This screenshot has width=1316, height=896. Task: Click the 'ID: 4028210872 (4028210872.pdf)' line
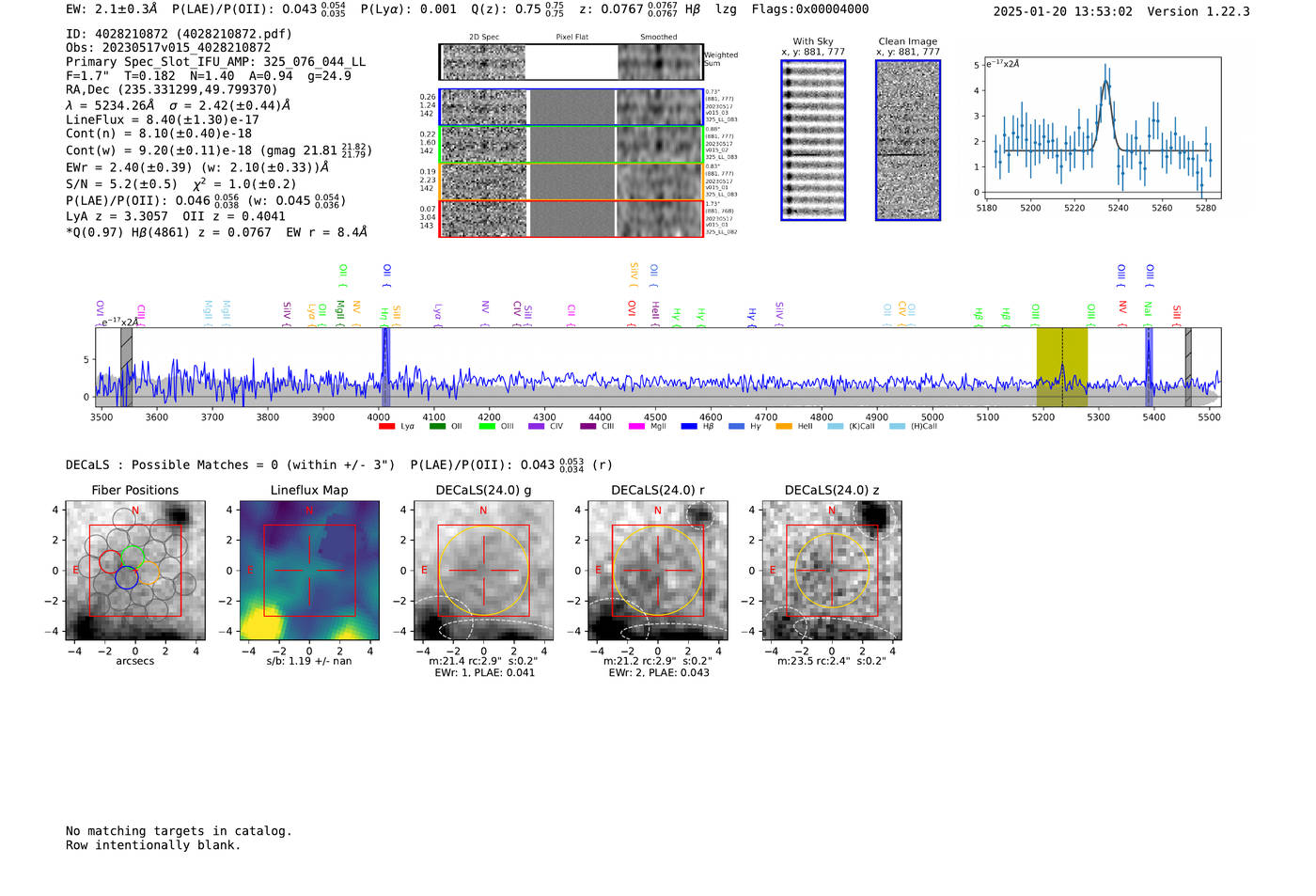pos(179,34)
